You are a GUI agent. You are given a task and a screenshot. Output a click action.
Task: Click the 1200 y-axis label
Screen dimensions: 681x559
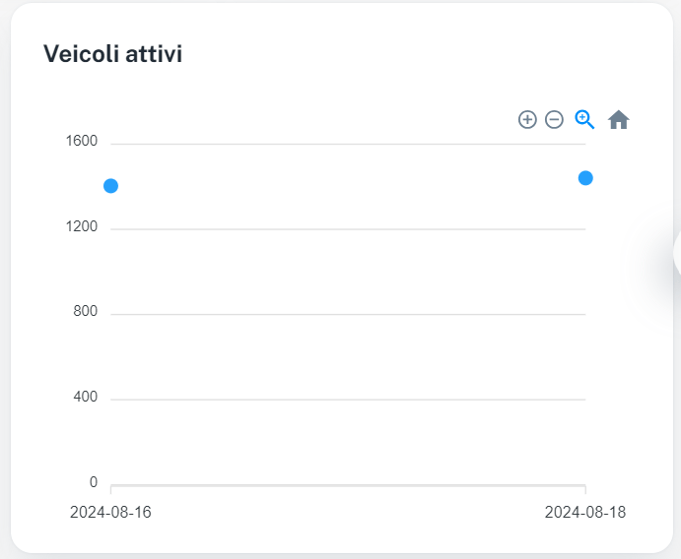[x=82, y=227]
